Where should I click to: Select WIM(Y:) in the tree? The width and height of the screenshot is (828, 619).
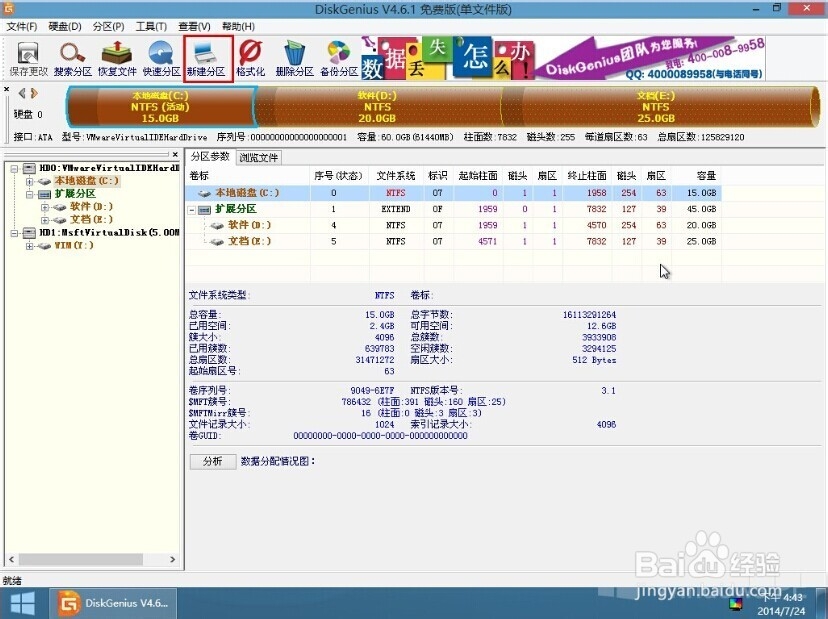coord(74,246)
